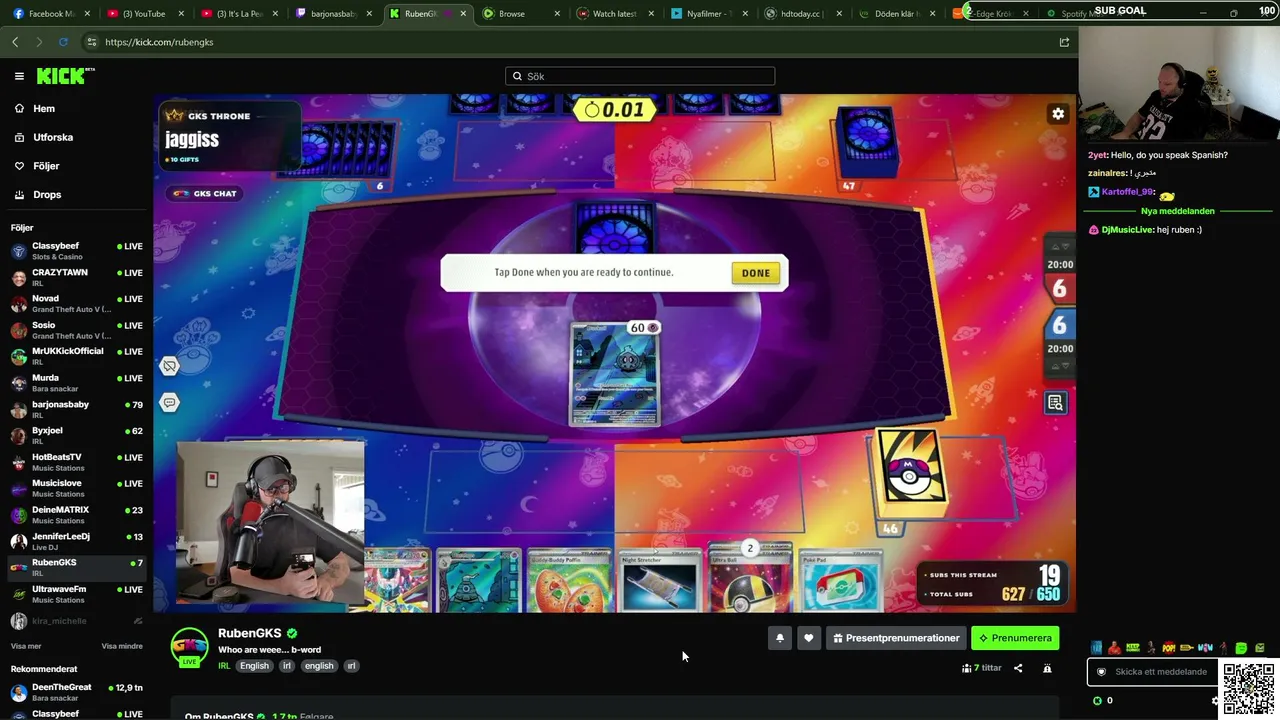Open Novad channel in the sidebar
1280x720 pixels.
click(76, 303)
